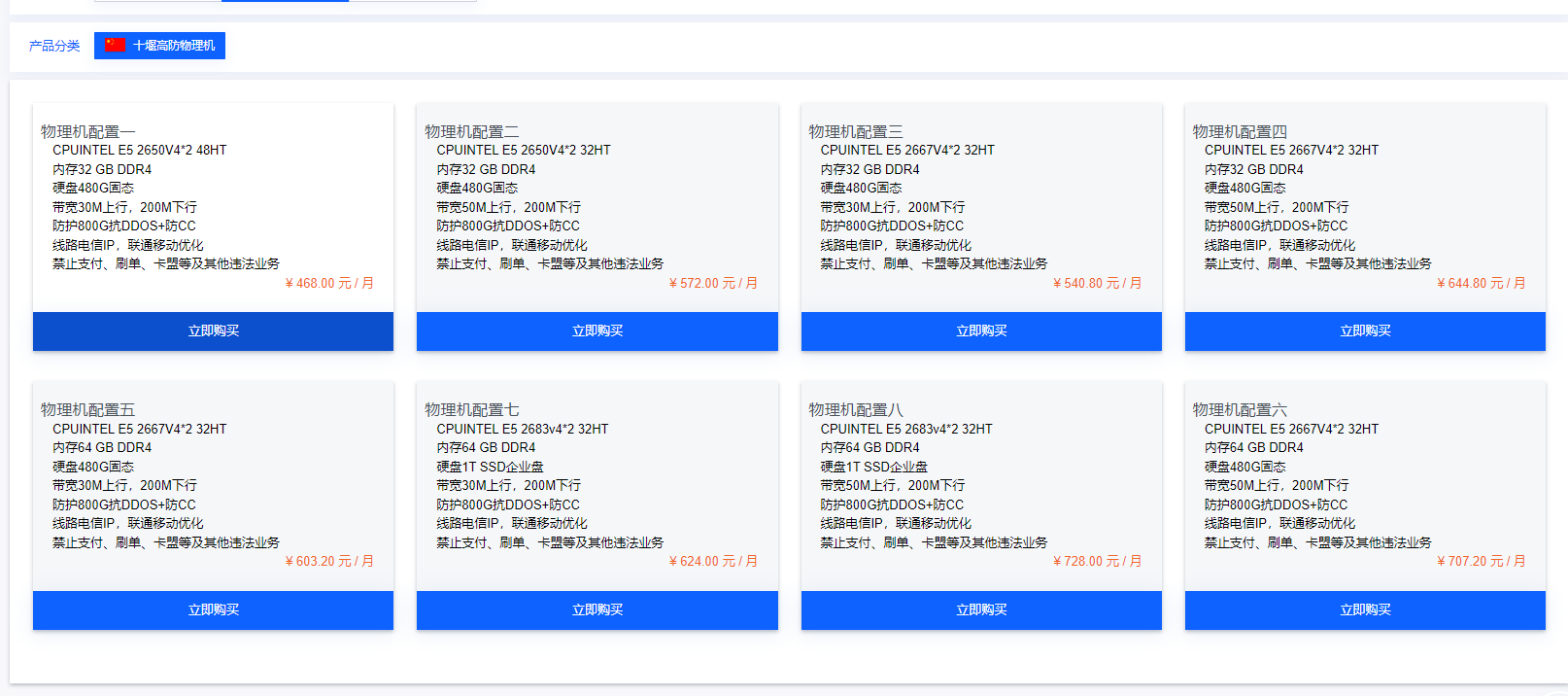Click 硬盘1T SSD企业盘 in 物理机配置八
Screen dimensions: 1568x696
[x=873, y=467]
